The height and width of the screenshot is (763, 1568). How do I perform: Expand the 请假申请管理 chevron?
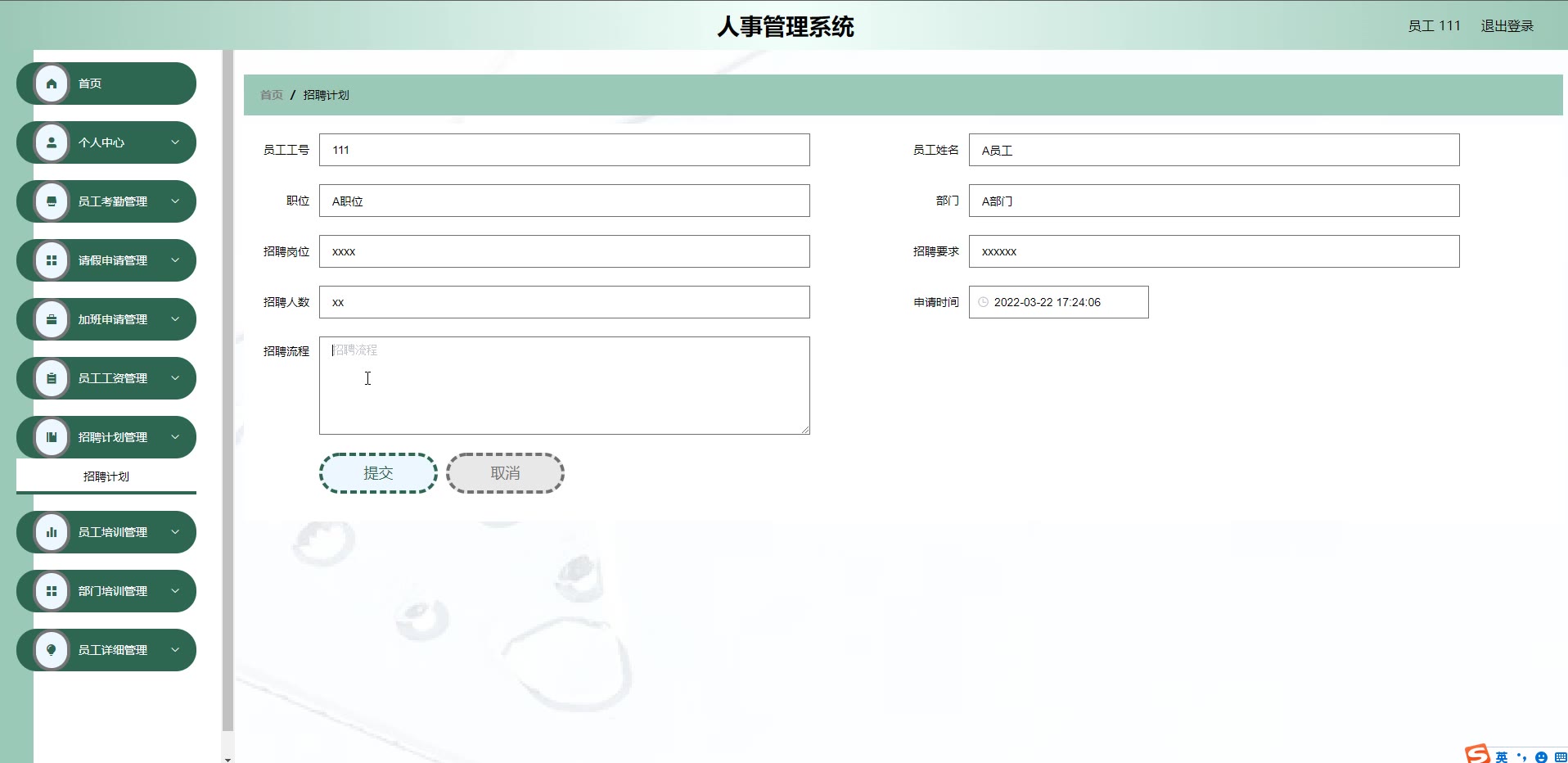tap(175, 260)
